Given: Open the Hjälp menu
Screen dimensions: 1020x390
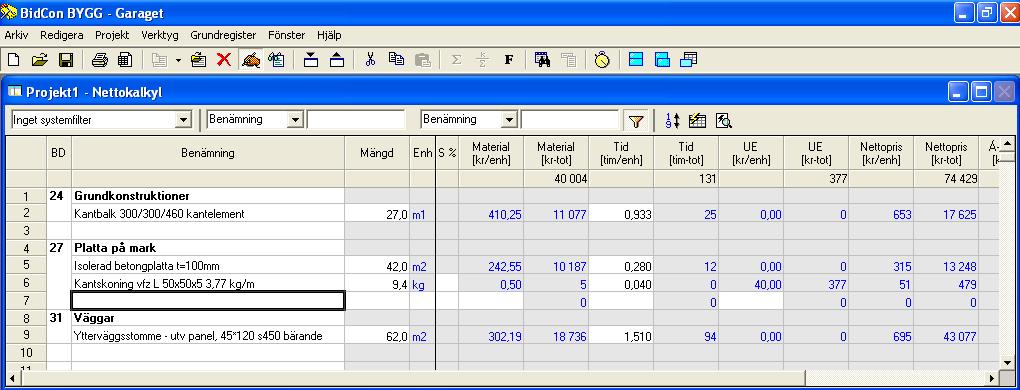Looking at the screenshot, I should [329, 35].
